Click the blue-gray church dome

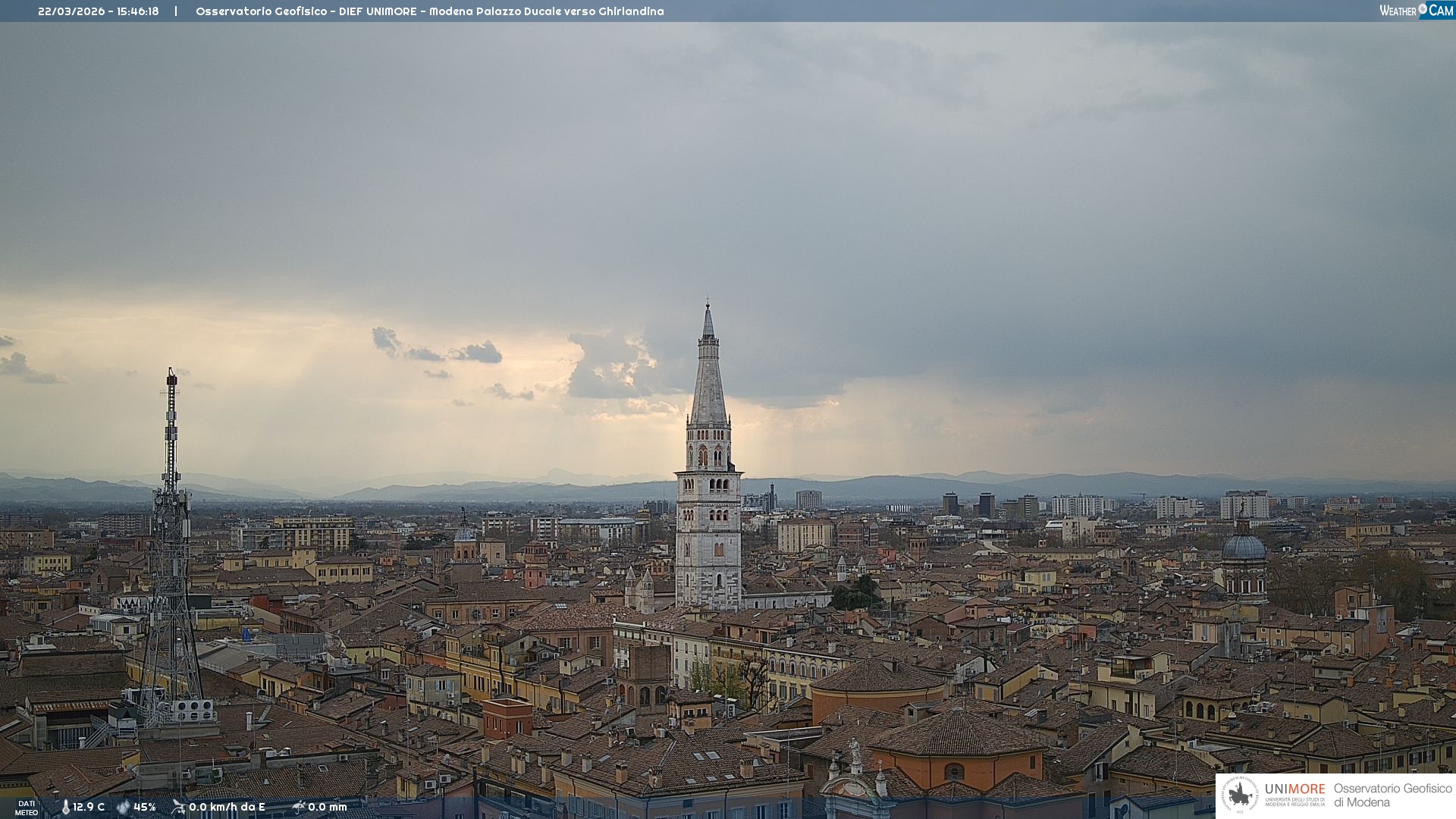(1244, 546)
